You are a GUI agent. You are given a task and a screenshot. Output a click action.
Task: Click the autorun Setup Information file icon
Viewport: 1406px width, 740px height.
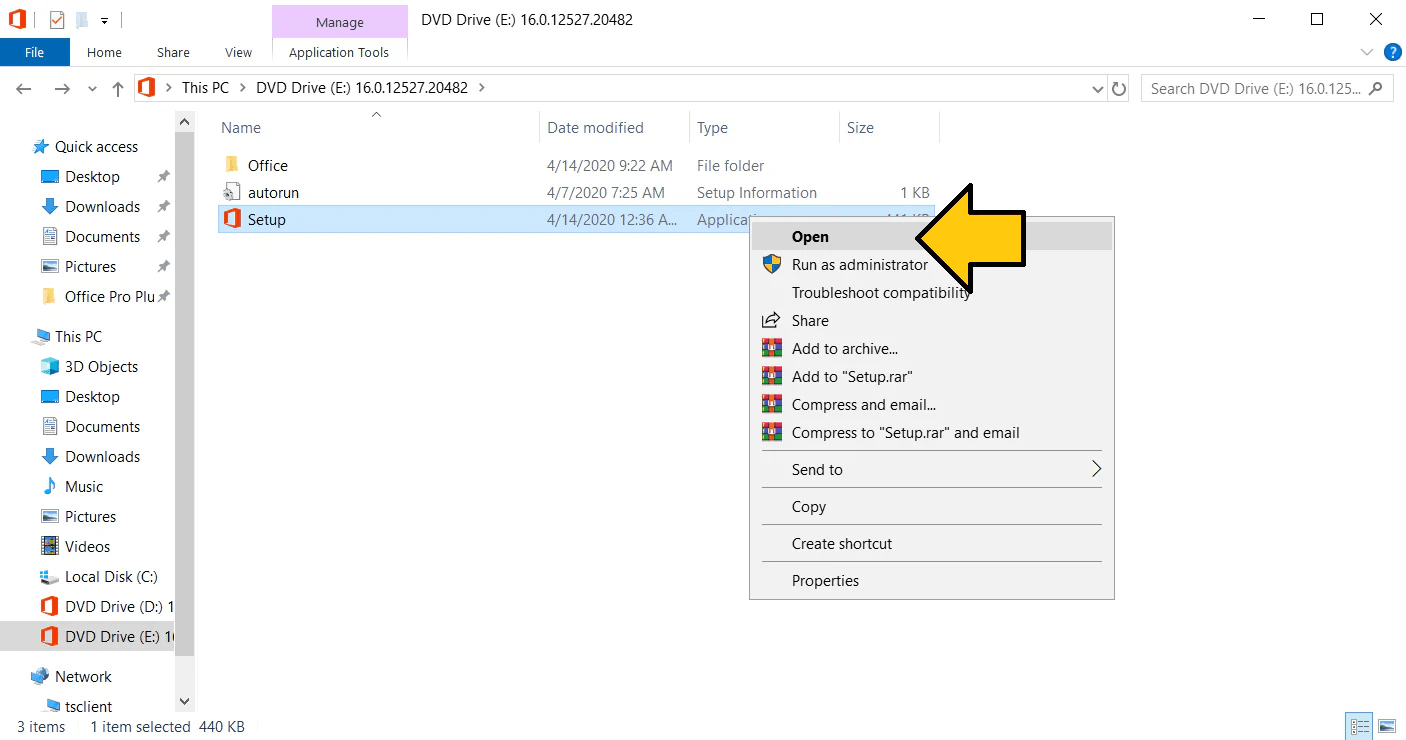click(x=231, y=192)
